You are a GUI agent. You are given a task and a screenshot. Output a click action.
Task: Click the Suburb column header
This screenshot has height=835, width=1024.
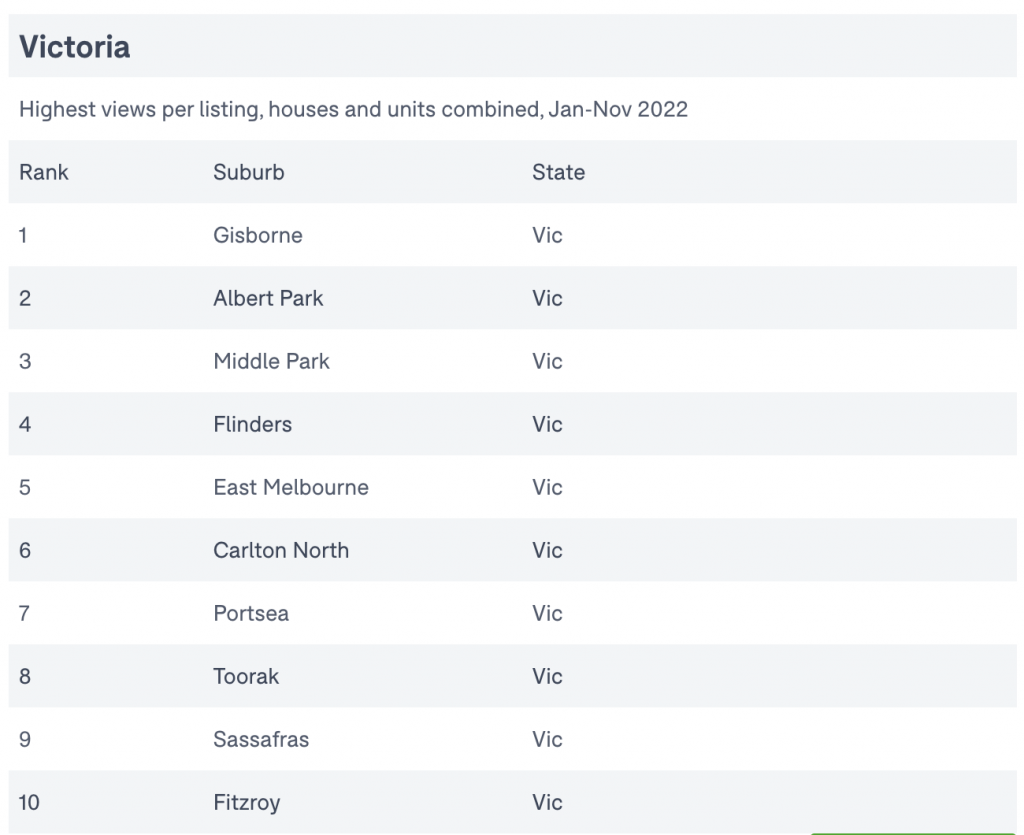(249, 172)
